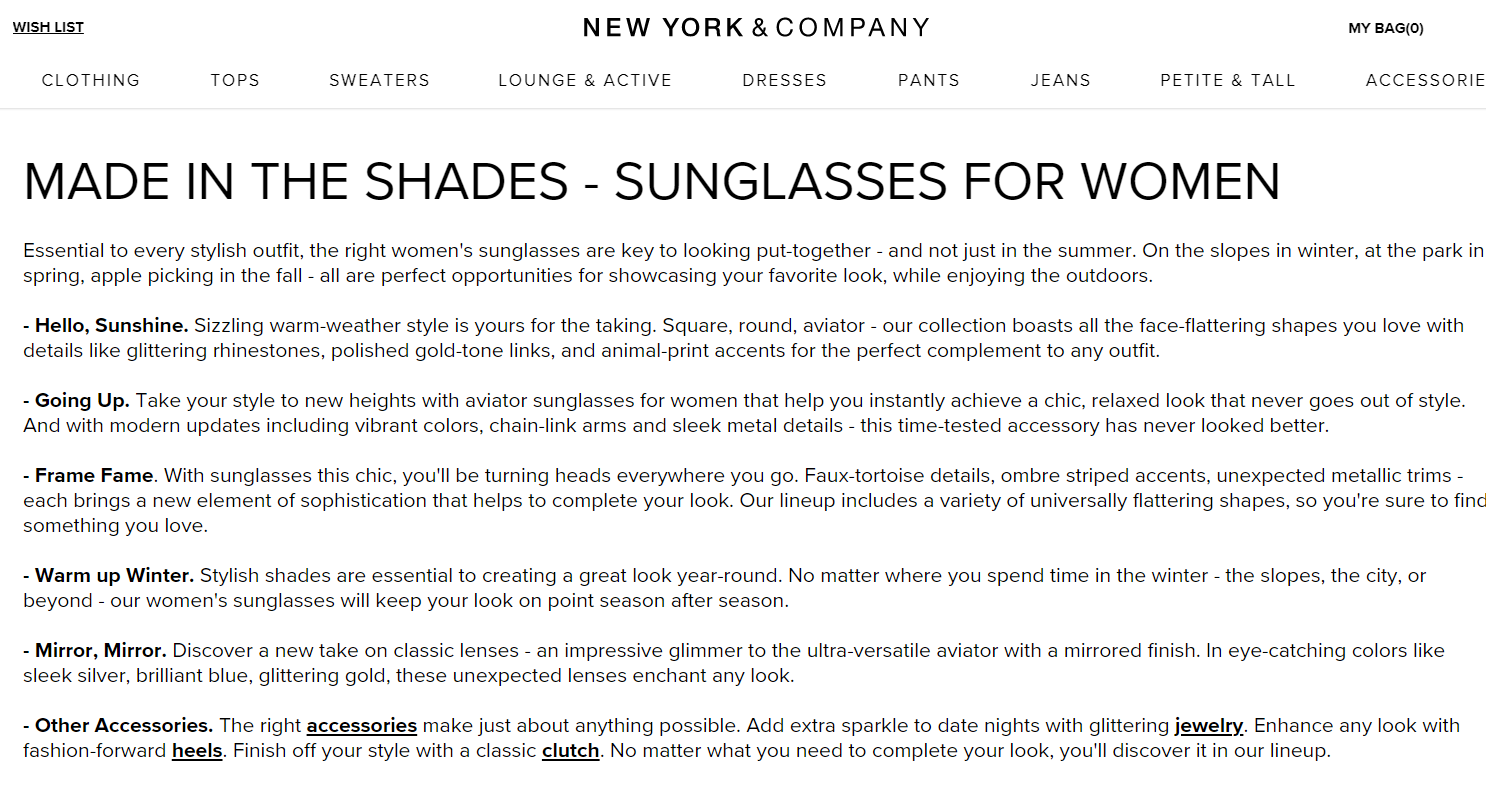Open the clutch link
The height and width of the screenshot is (786, 1486).
coord(570,751)
